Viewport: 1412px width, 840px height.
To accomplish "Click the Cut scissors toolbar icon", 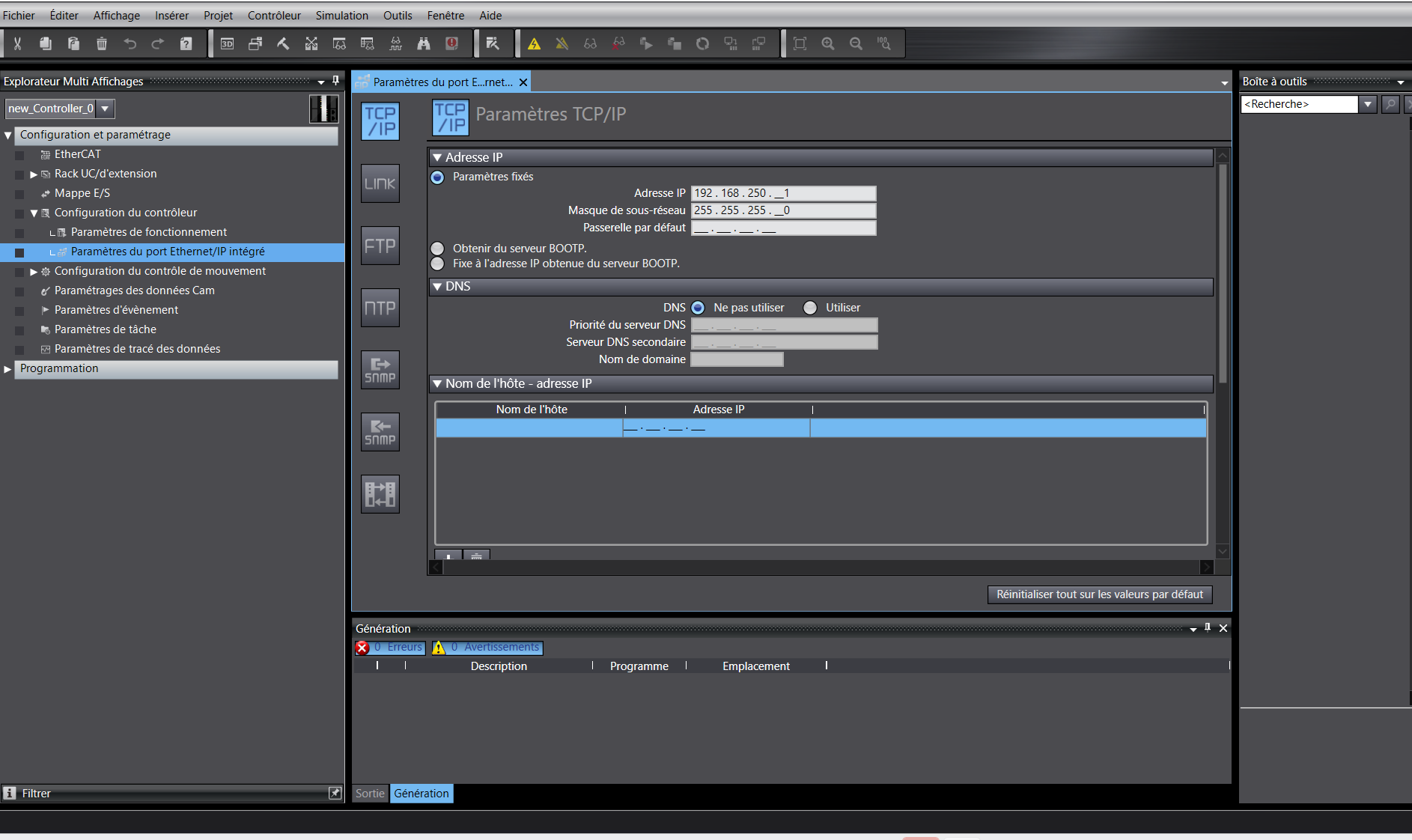I will click(x=17, y=44).
